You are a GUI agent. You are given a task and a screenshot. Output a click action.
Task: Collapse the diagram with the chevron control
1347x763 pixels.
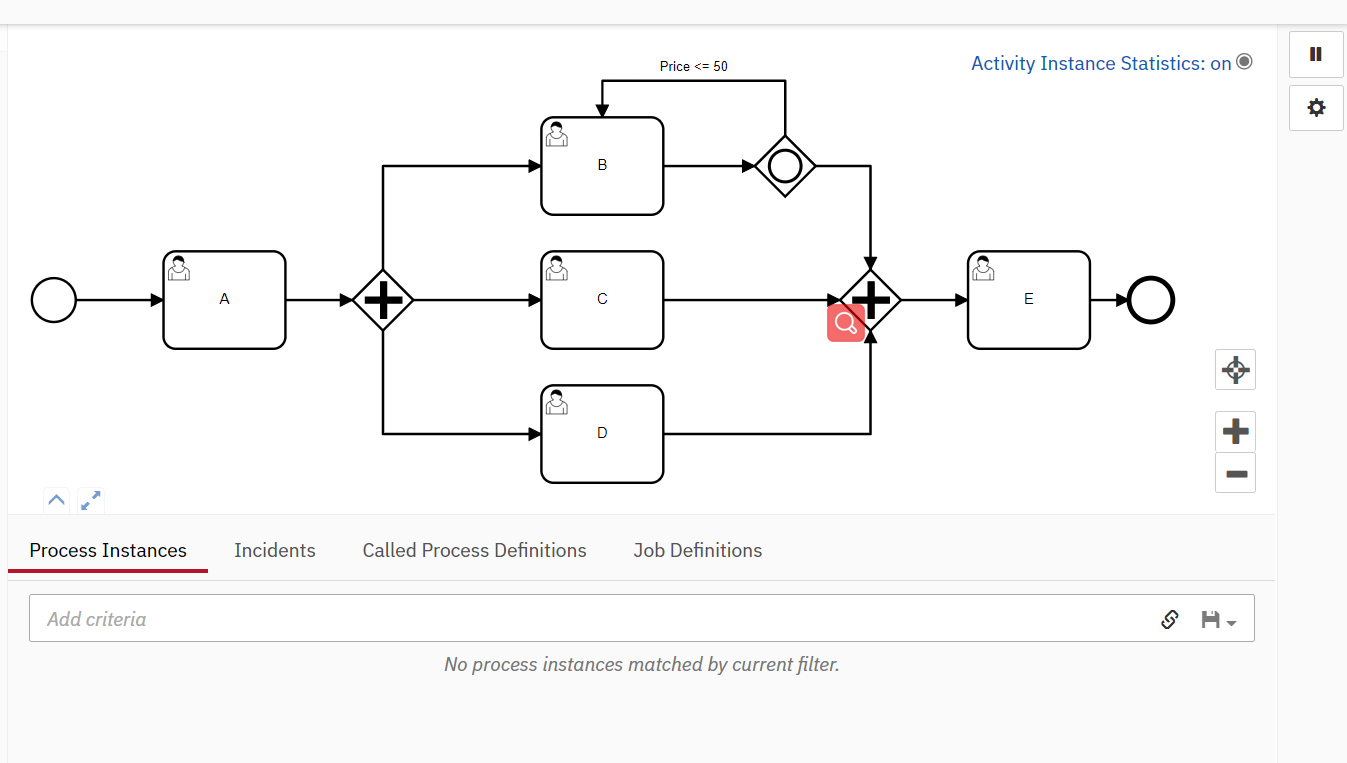click(56, 500)
